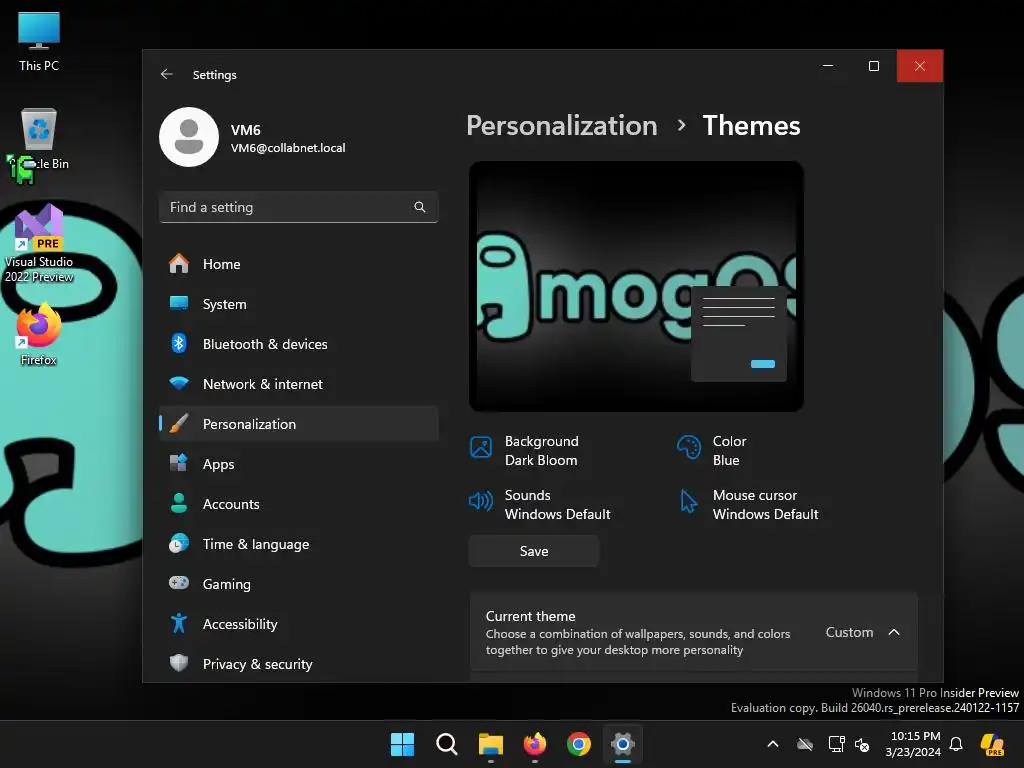The height and width of the screenshot is (768, 1024).
Task: Click the Color palette icon
Action: 689,448
